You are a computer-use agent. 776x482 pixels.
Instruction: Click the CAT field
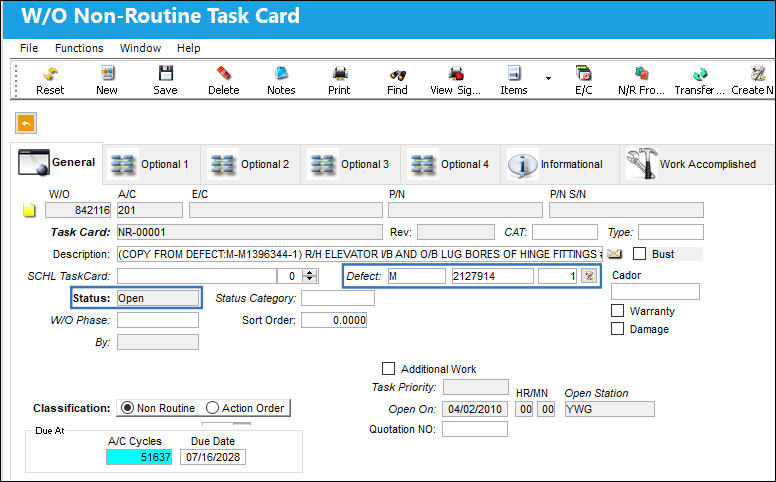point(565,232)
